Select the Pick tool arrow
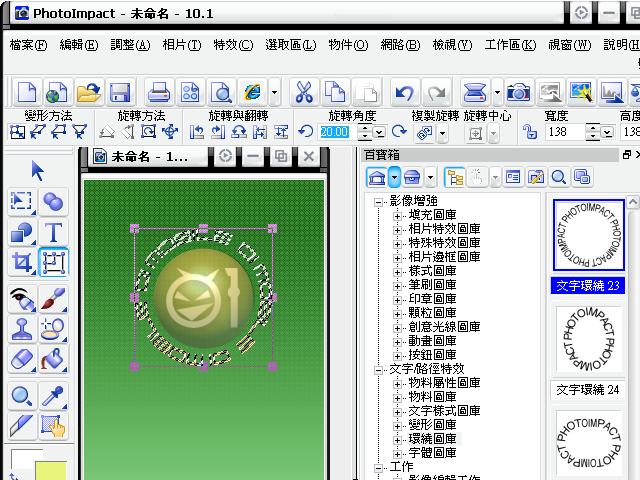This screenshot has width=640, height=480. [37, 171]
